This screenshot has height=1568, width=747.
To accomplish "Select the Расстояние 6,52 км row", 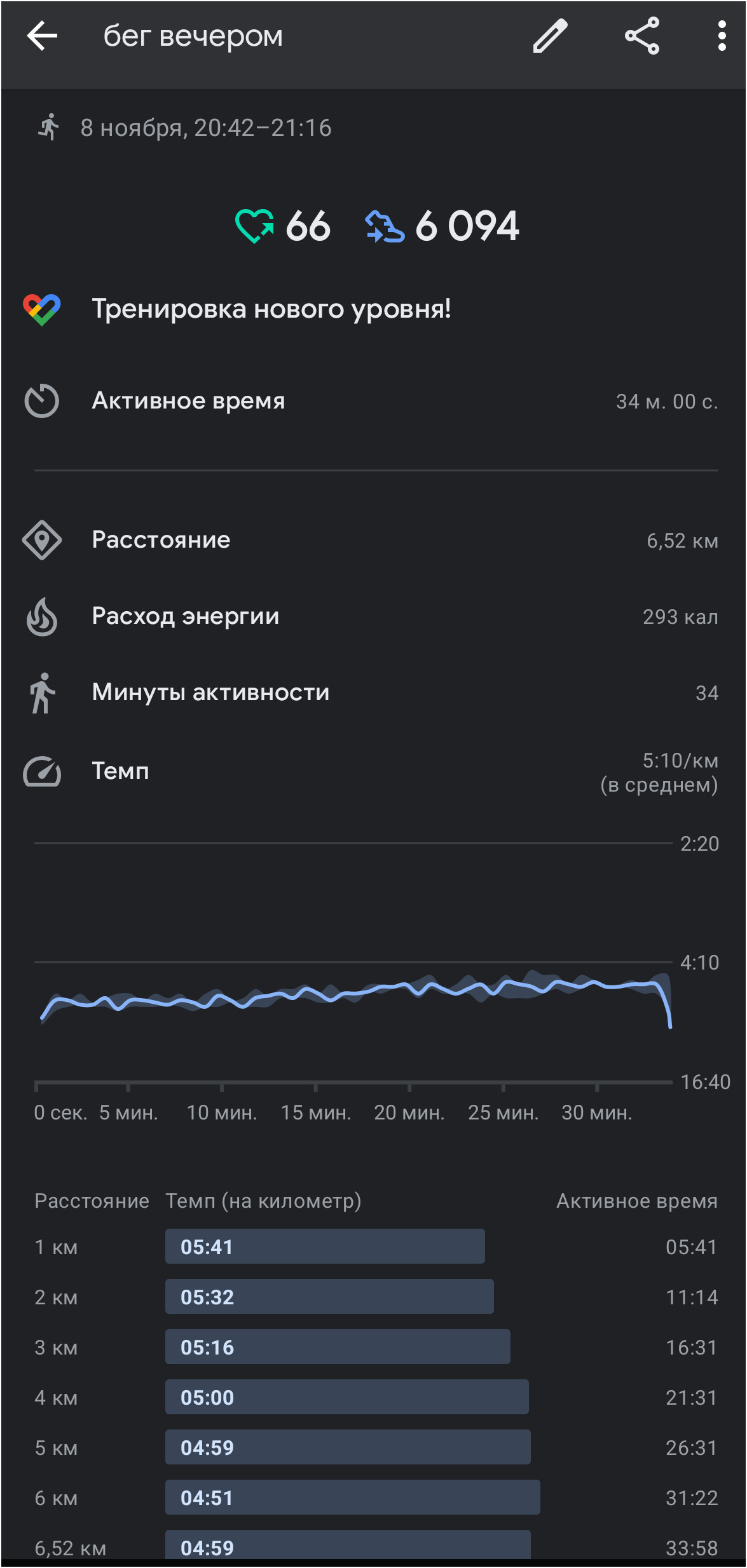I will coord(374,540).
